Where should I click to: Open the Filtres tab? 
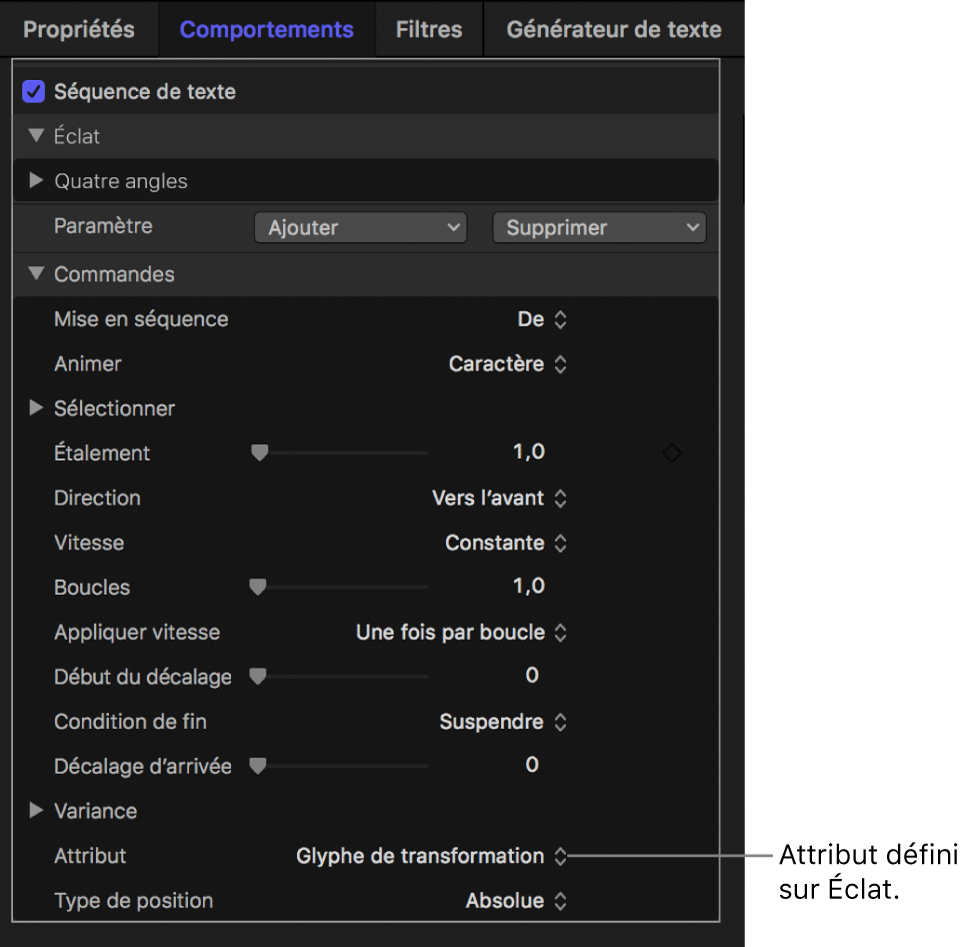[x=428, y=29]
